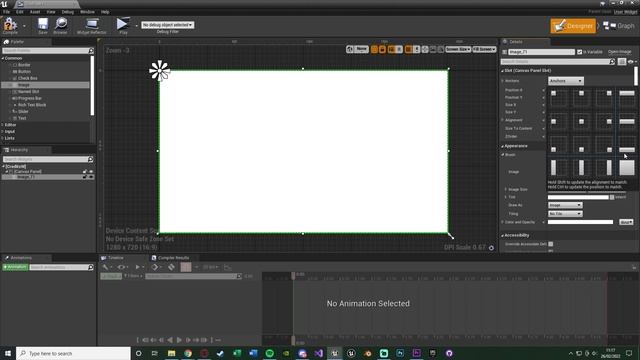This screenshot has height=360, width=640.
Task: Toggle visibility eye of Canvas Panel
Action: pyautogui.click(x=91, y=171)
